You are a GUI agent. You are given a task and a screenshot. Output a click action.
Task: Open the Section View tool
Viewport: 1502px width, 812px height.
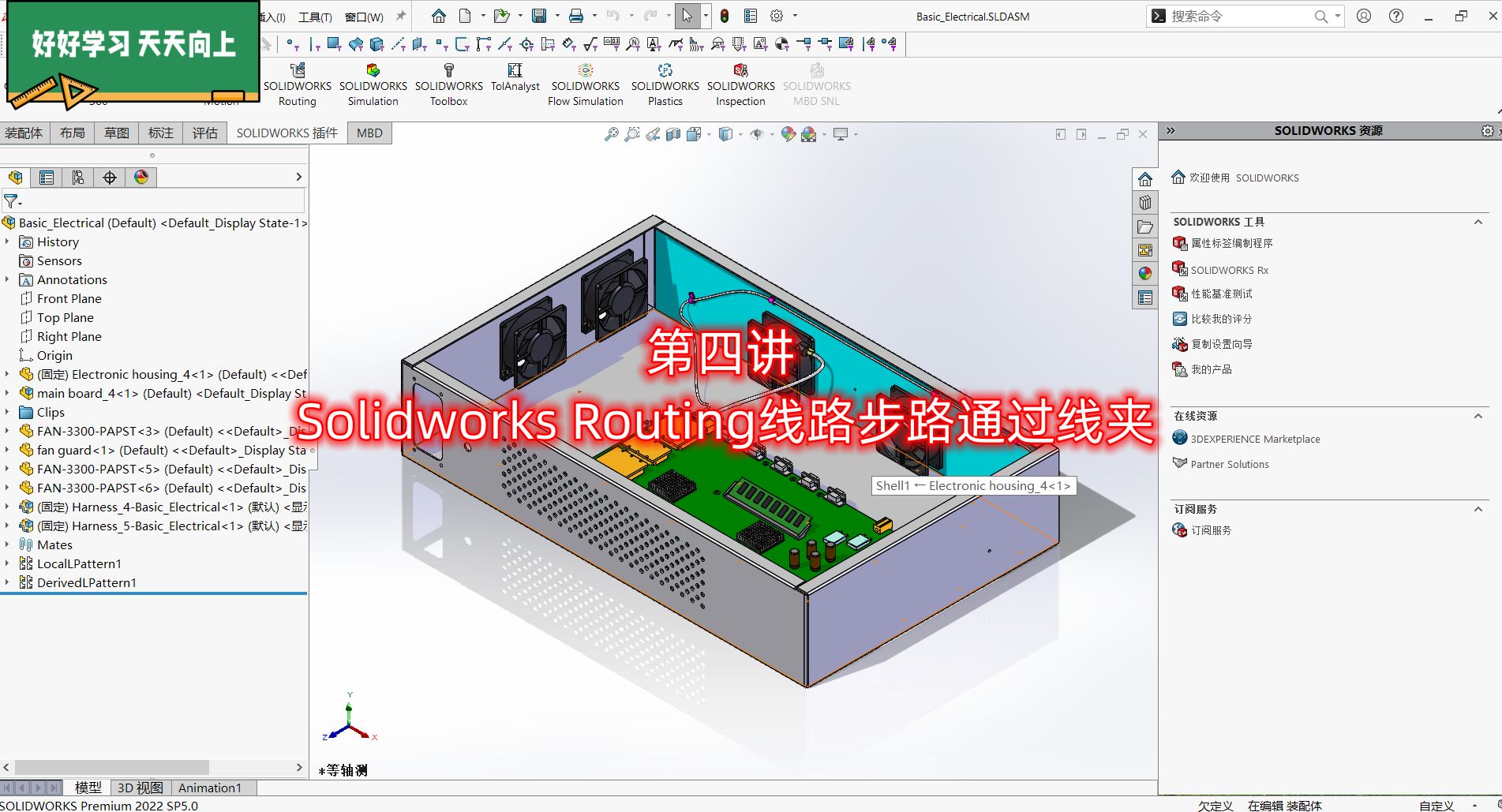(x=672, y=134)
